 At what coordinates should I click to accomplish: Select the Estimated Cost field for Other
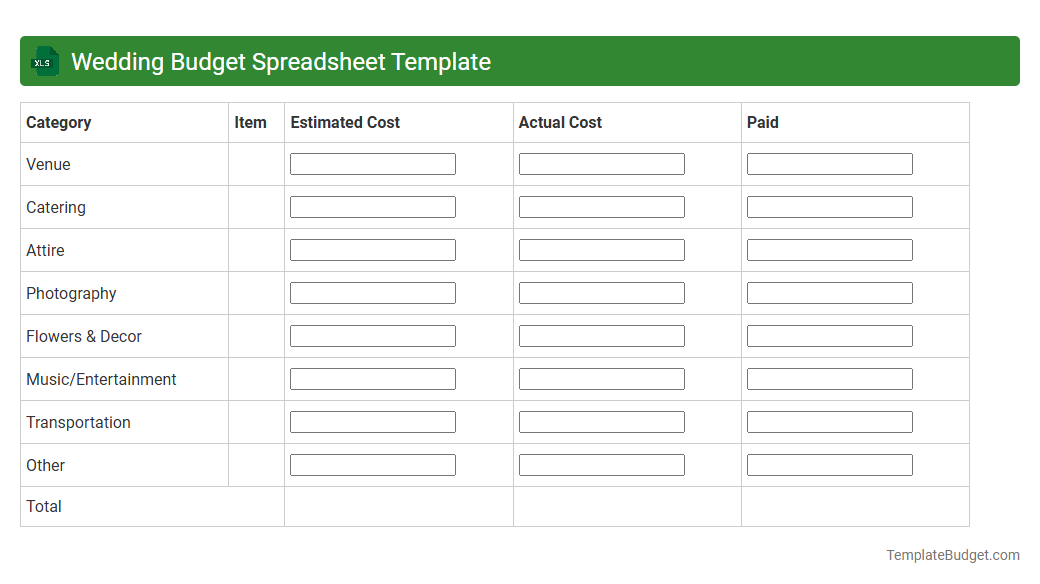coord(372,464)
